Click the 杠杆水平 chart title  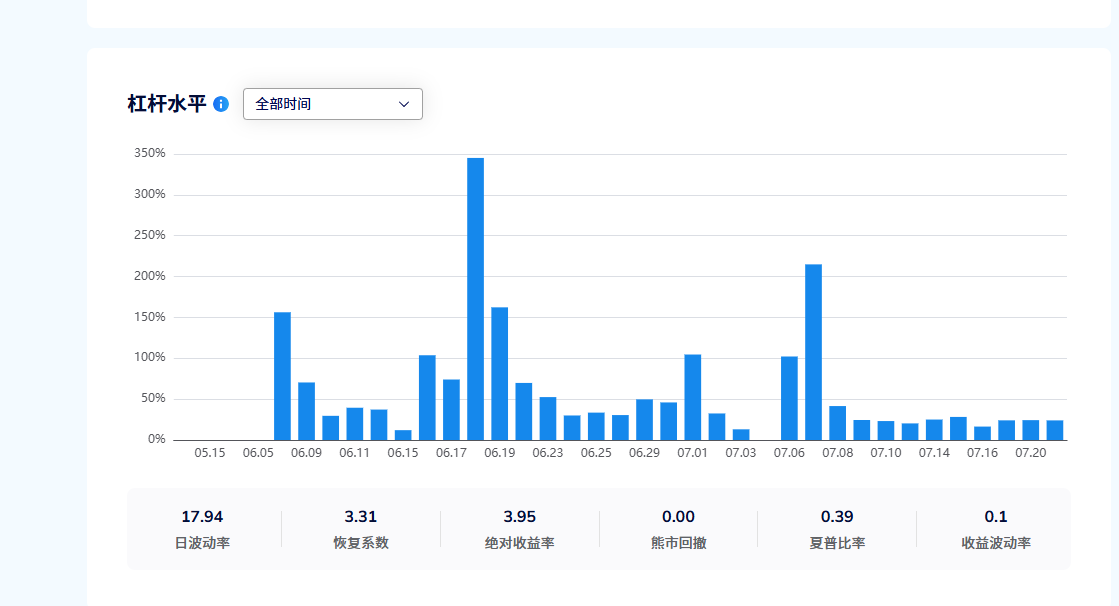coord(167,104)
